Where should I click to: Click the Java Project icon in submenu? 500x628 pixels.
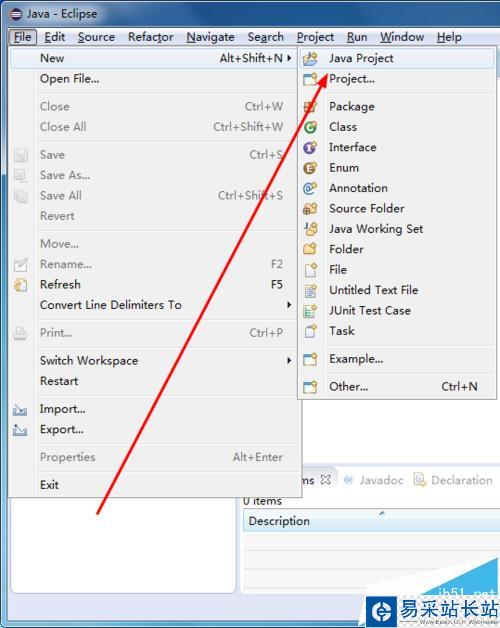coord(310,58)
